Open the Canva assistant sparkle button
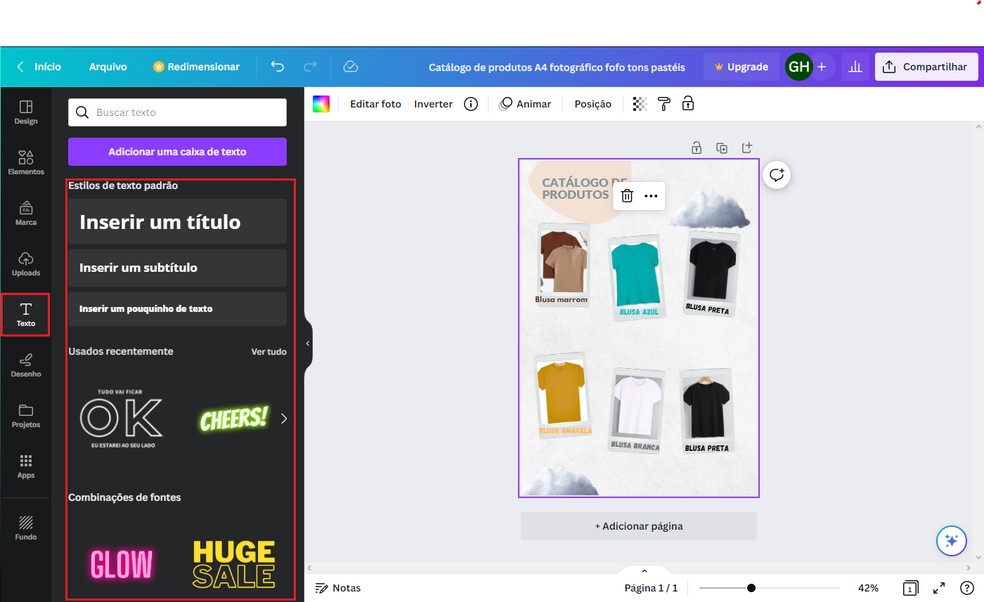Image resolution: width=984 pixels, height=602 pixels. tap(951, 540)
